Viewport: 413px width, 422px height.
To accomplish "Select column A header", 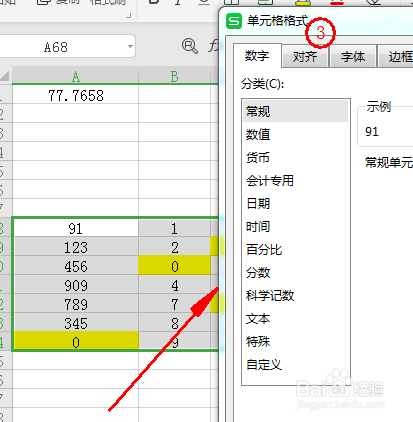I will pos(75,76).
